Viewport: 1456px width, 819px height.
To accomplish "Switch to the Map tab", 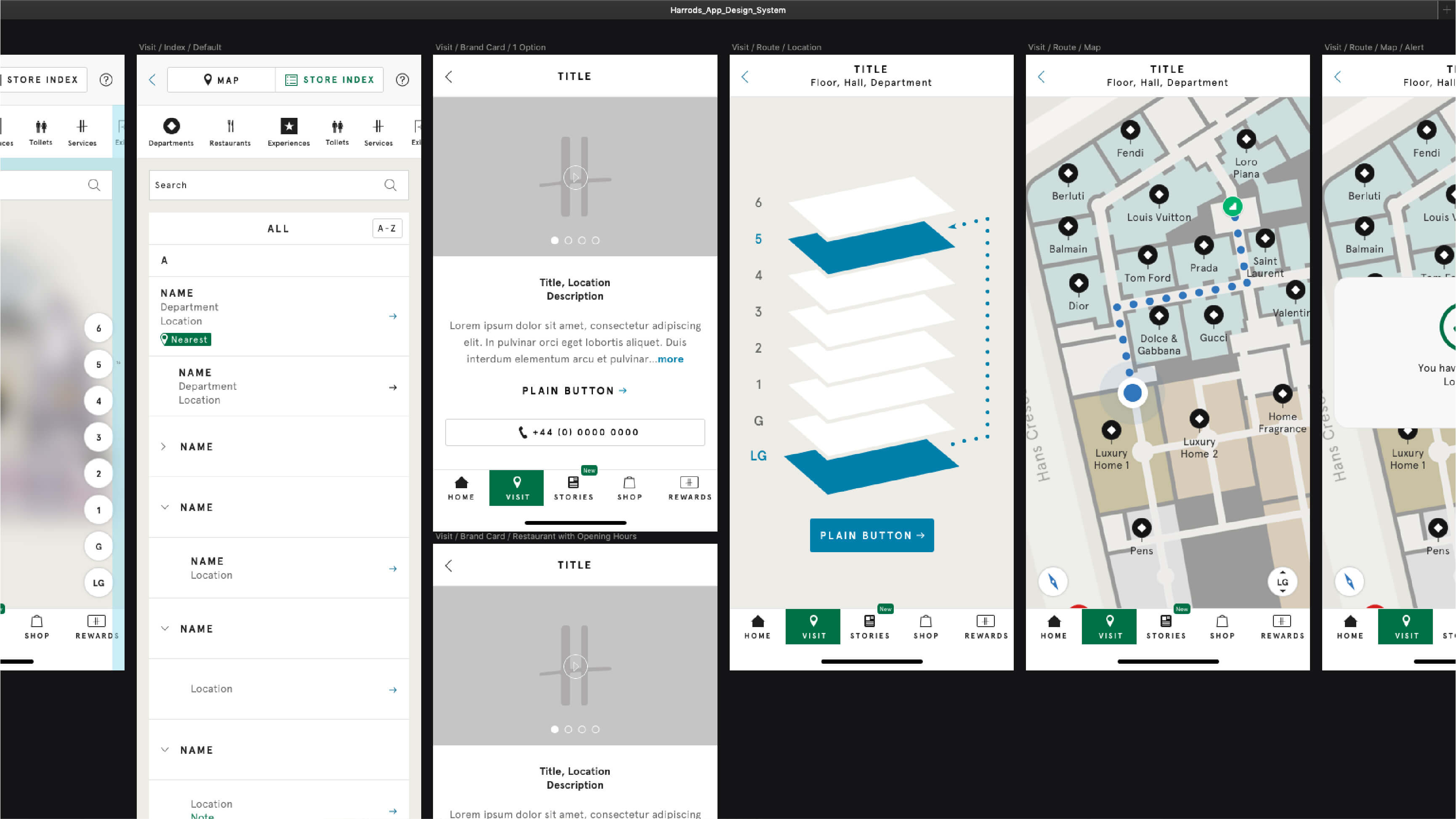I will [221, 80].
